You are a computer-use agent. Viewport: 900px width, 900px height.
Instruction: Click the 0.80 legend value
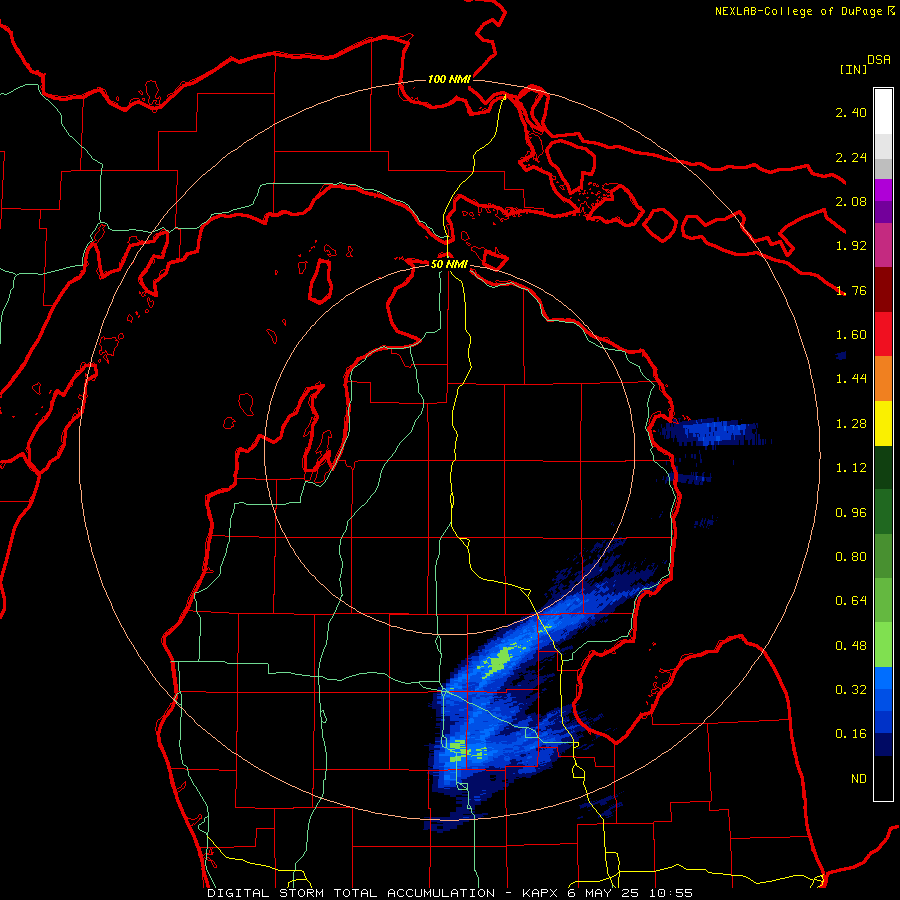tap(851, 557)
